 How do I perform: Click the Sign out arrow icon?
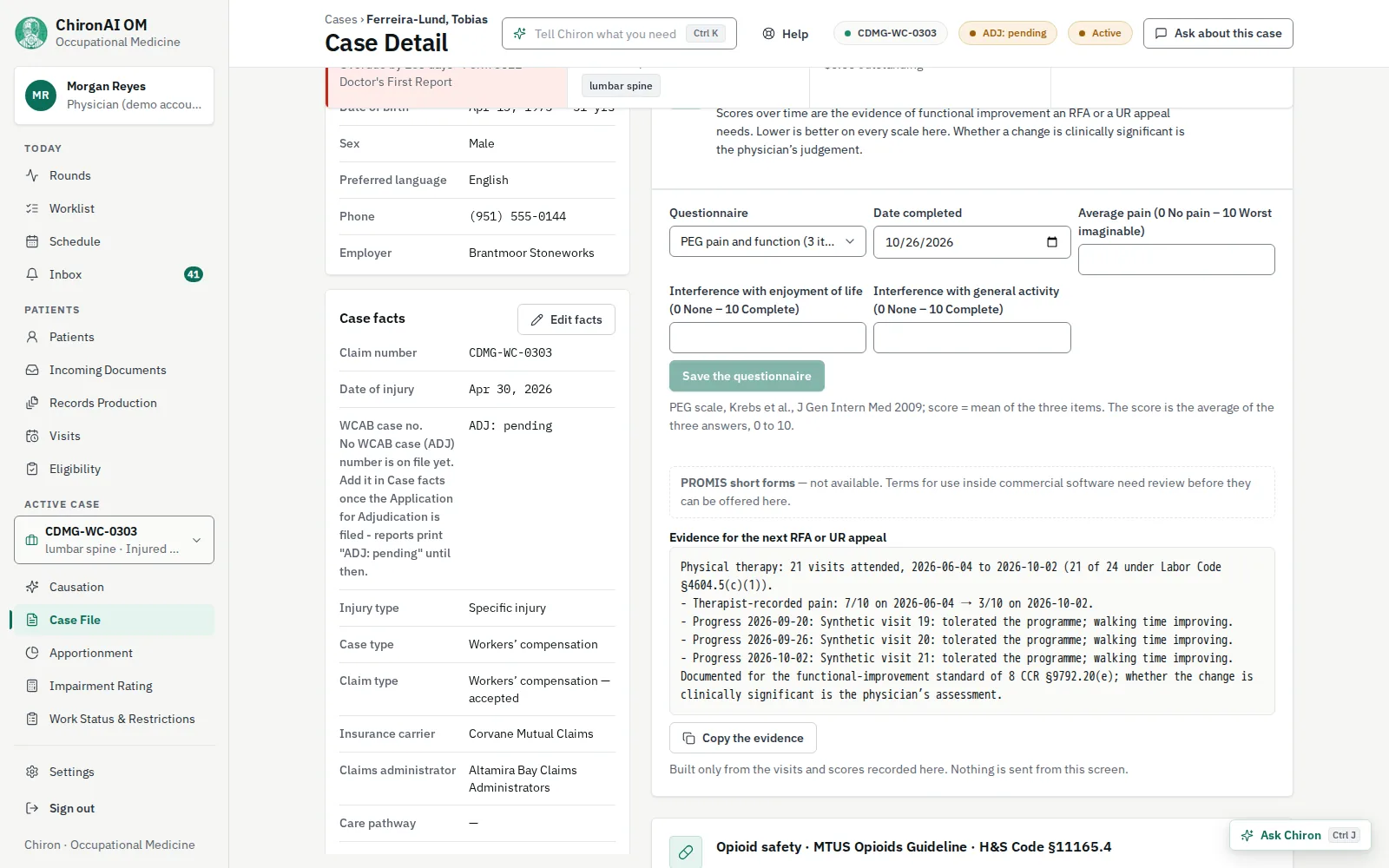click(x=32, y=808)
